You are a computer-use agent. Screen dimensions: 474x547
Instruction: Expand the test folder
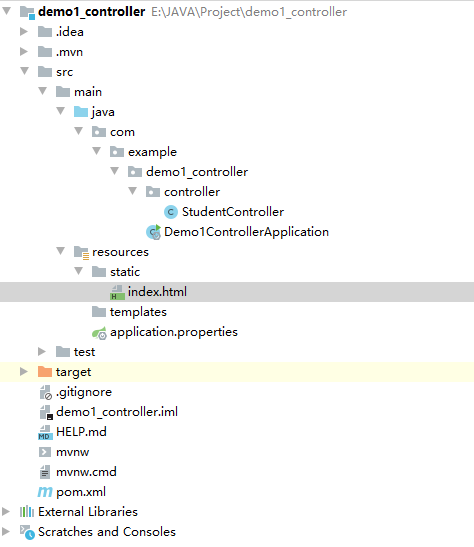pyautogui.click(x=42, y=352)
